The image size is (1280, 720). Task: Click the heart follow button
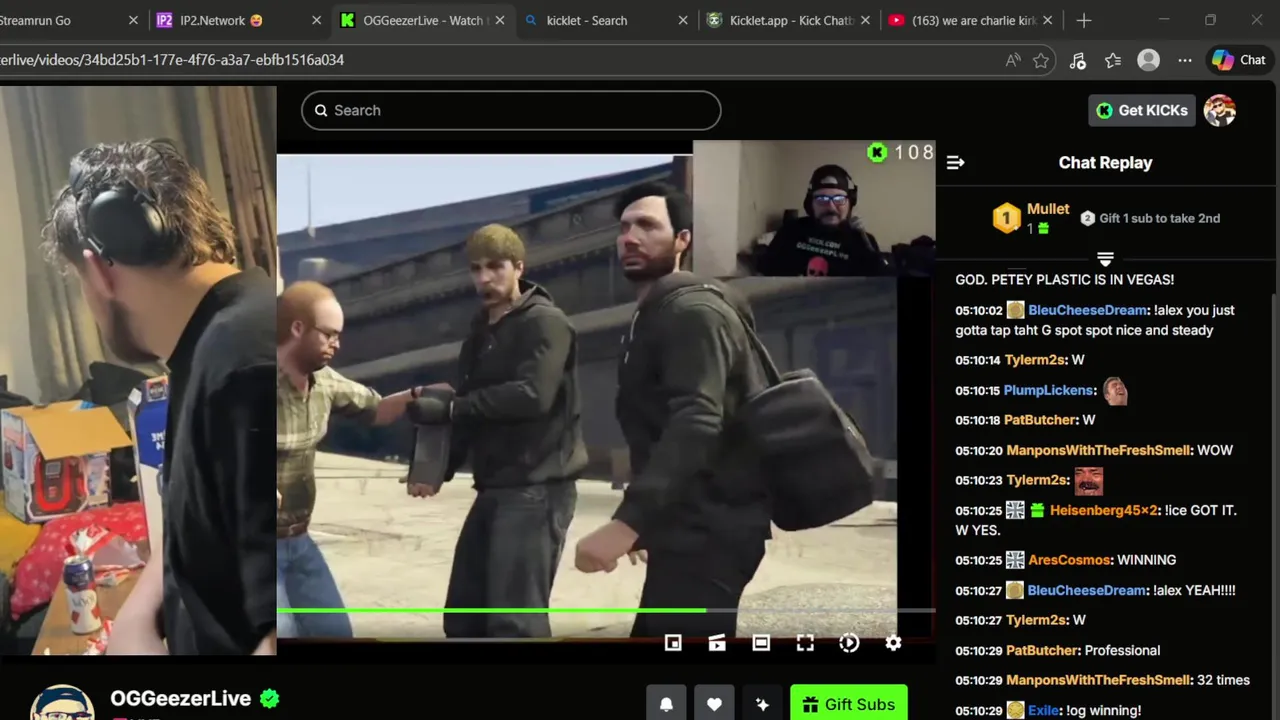click(714, 704)
